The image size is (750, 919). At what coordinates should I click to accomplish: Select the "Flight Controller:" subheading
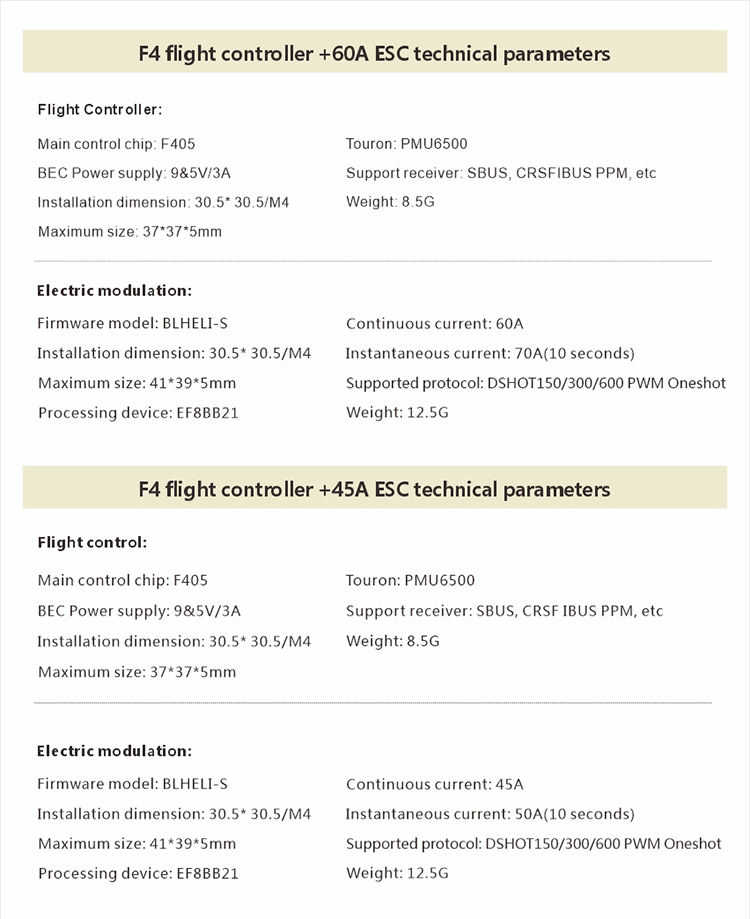[99, 109]
